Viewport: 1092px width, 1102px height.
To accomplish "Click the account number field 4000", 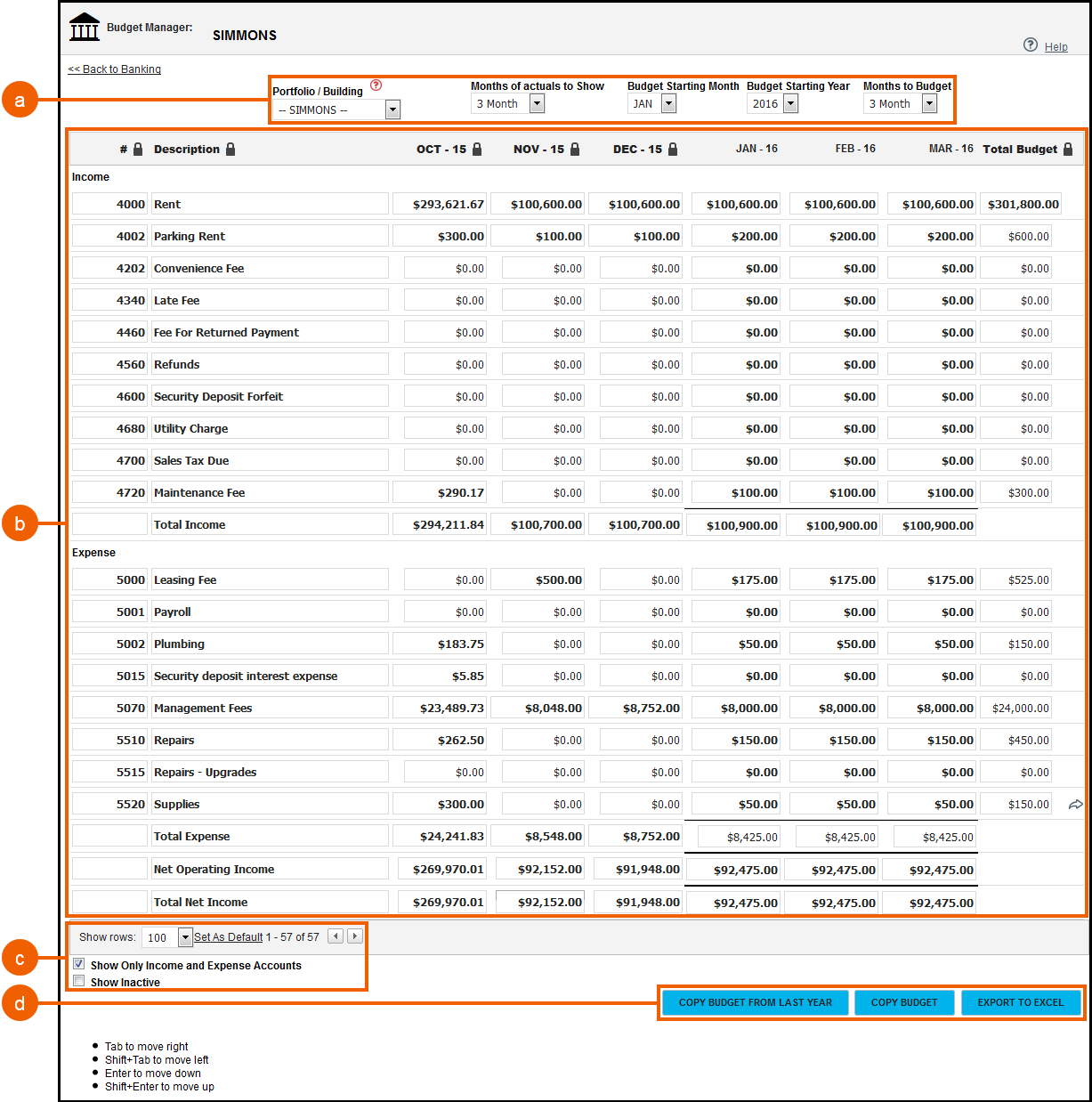I will 109,205.
